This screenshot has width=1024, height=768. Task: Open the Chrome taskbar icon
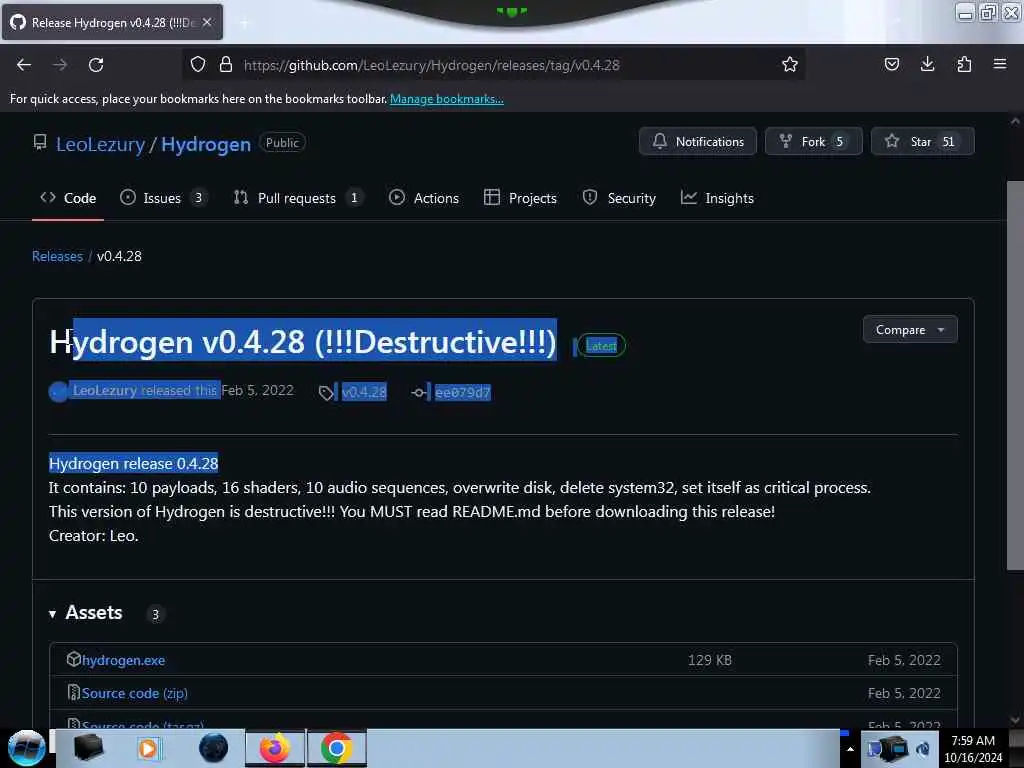click(336, 748)
